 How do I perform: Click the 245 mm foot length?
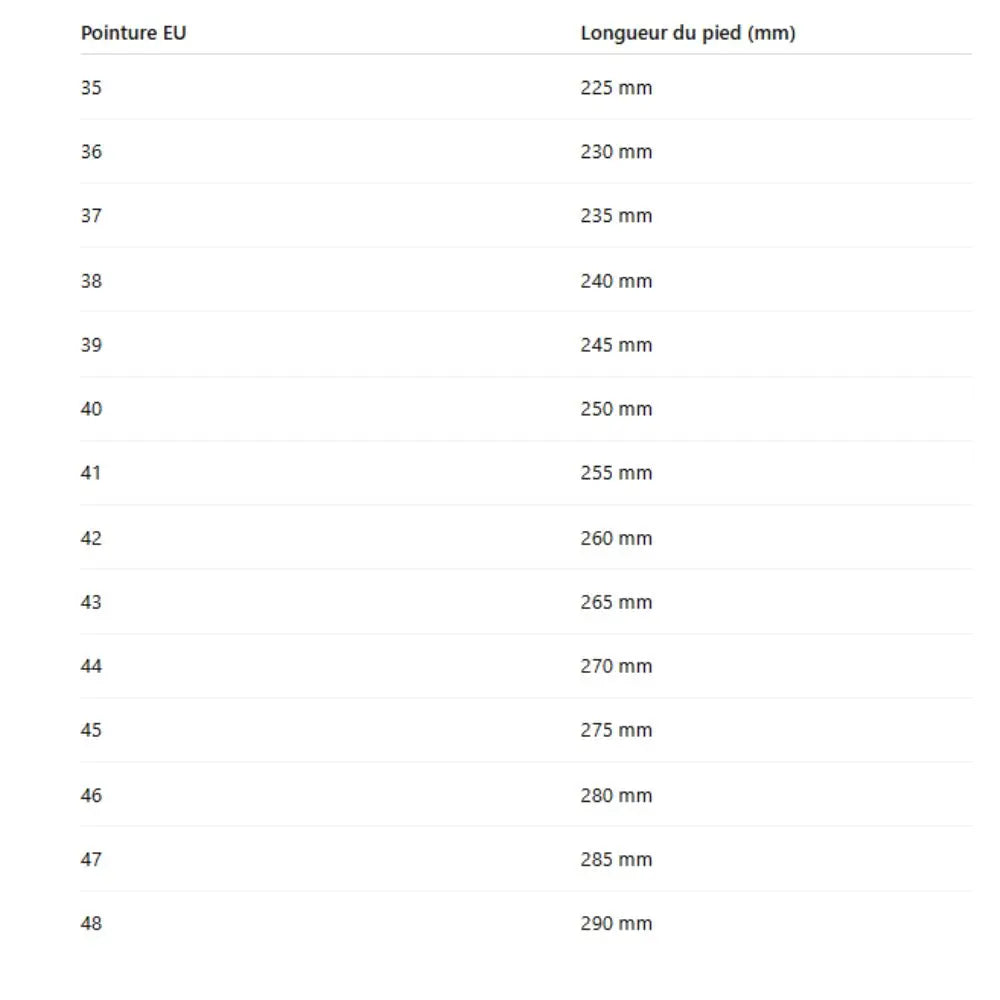point(616,344)
